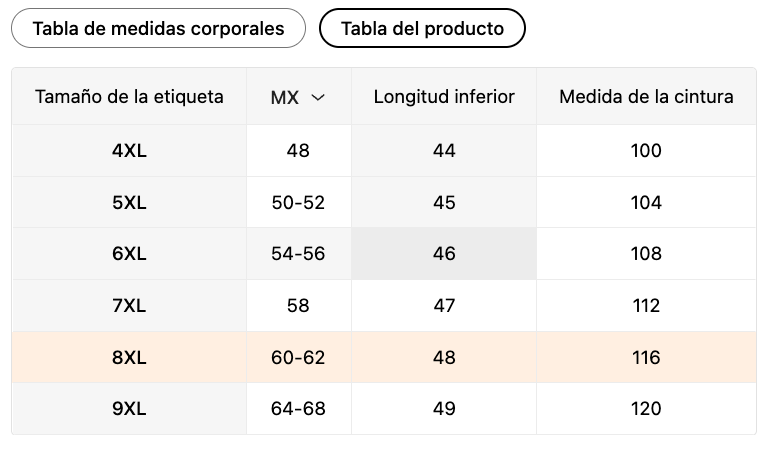This screenshot has height=458, width=776.
Task: Select the Tabla del producto tab
Action: [422, 28]
